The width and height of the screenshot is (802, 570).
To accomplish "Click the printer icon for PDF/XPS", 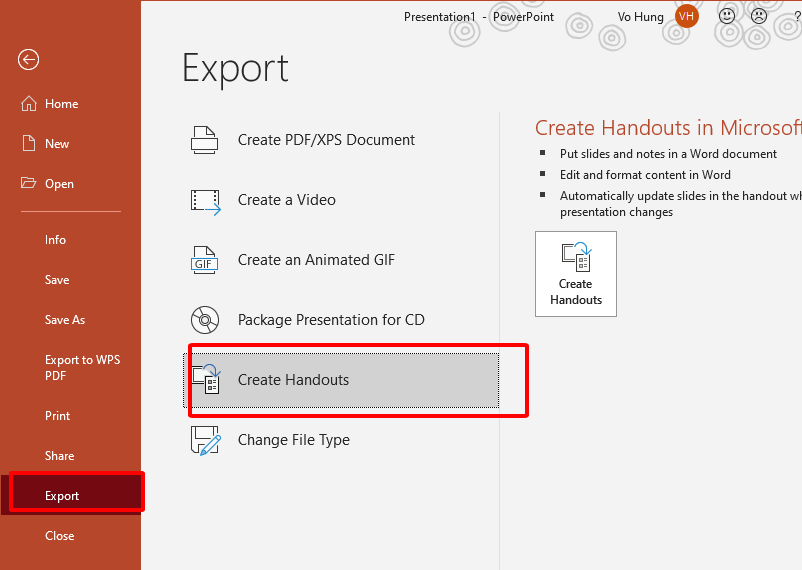I will pos(205,140).
